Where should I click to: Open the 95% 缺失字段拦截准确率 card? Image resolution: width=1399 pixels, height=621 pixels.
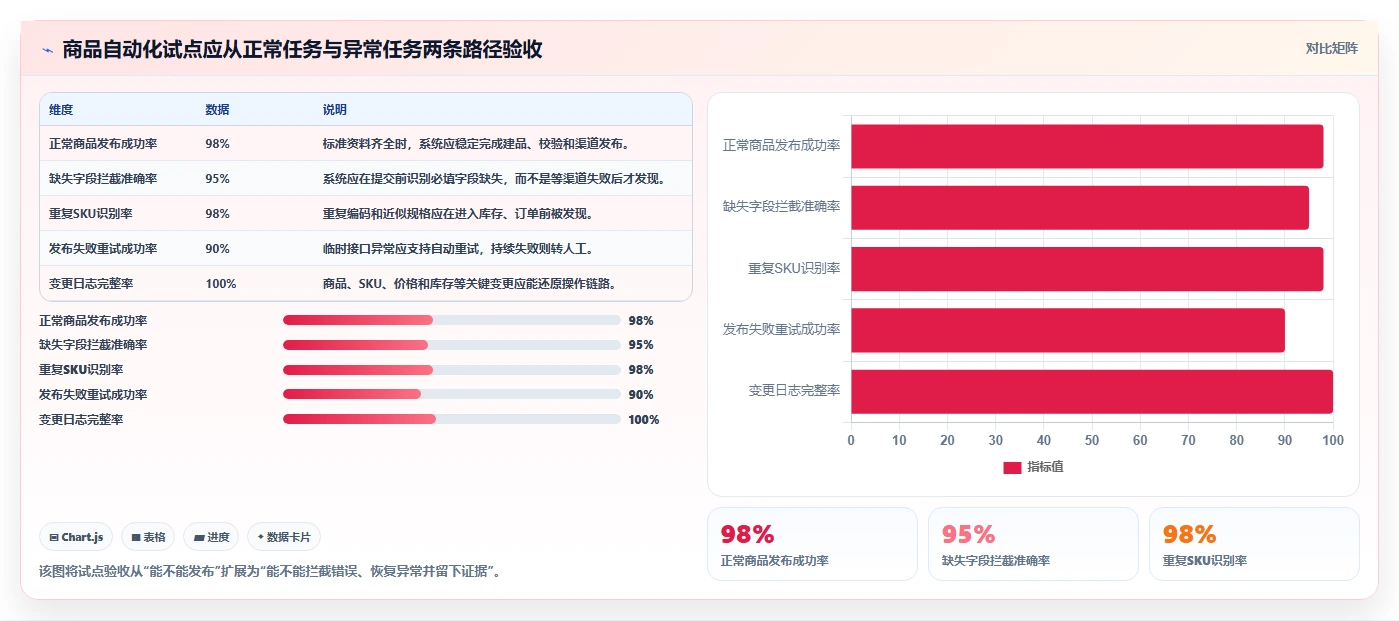1033,544
